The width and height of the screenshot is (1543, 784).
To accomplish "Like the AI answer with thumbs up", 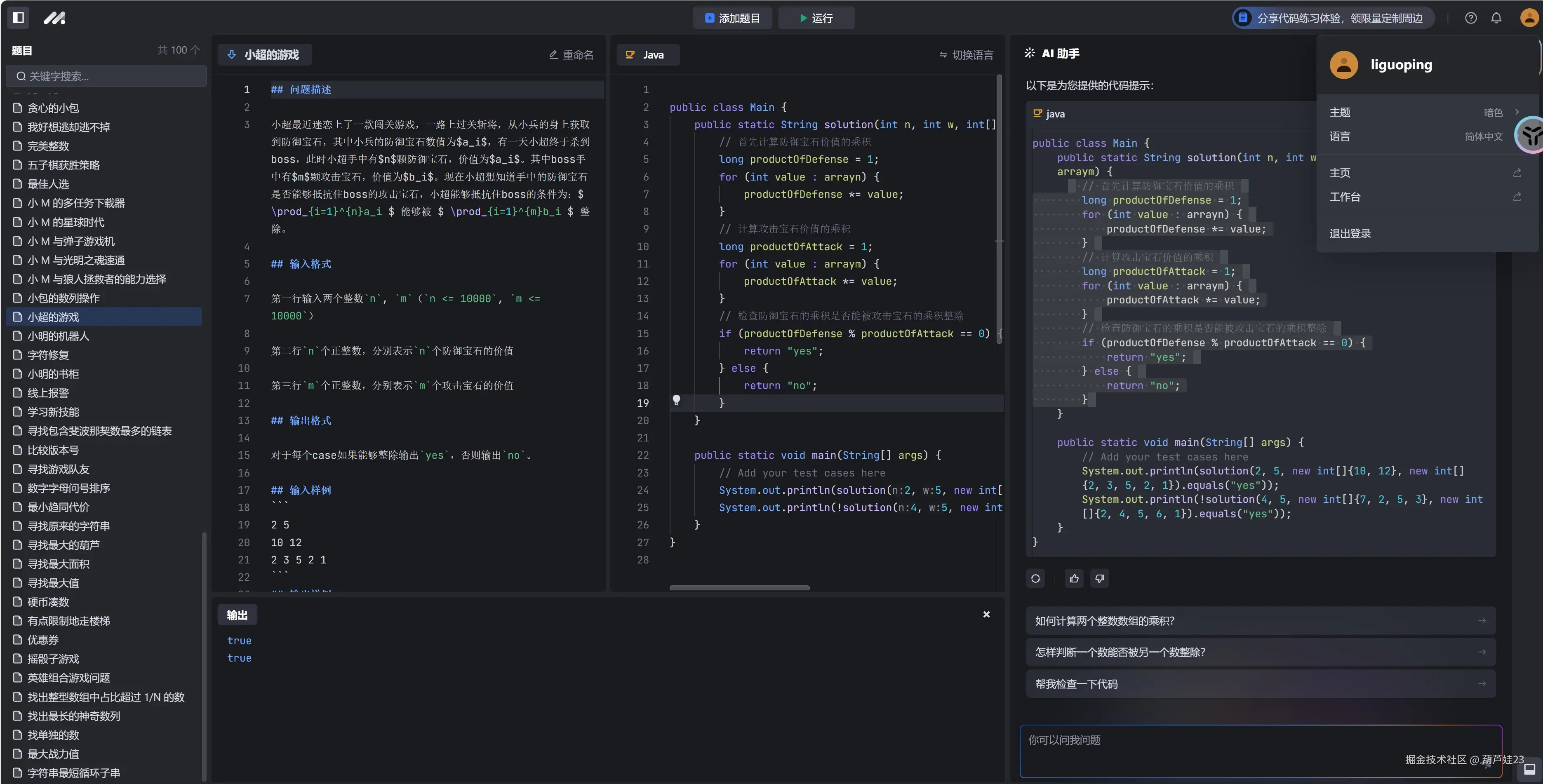I will click(x=1074, y=579).
